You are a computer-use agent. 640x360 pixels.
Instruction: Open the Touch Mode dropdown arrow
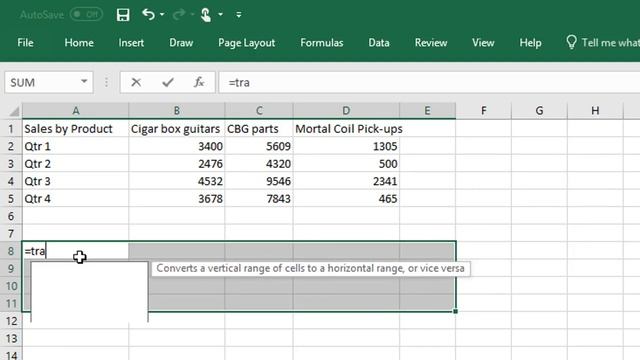pos(220,15)
